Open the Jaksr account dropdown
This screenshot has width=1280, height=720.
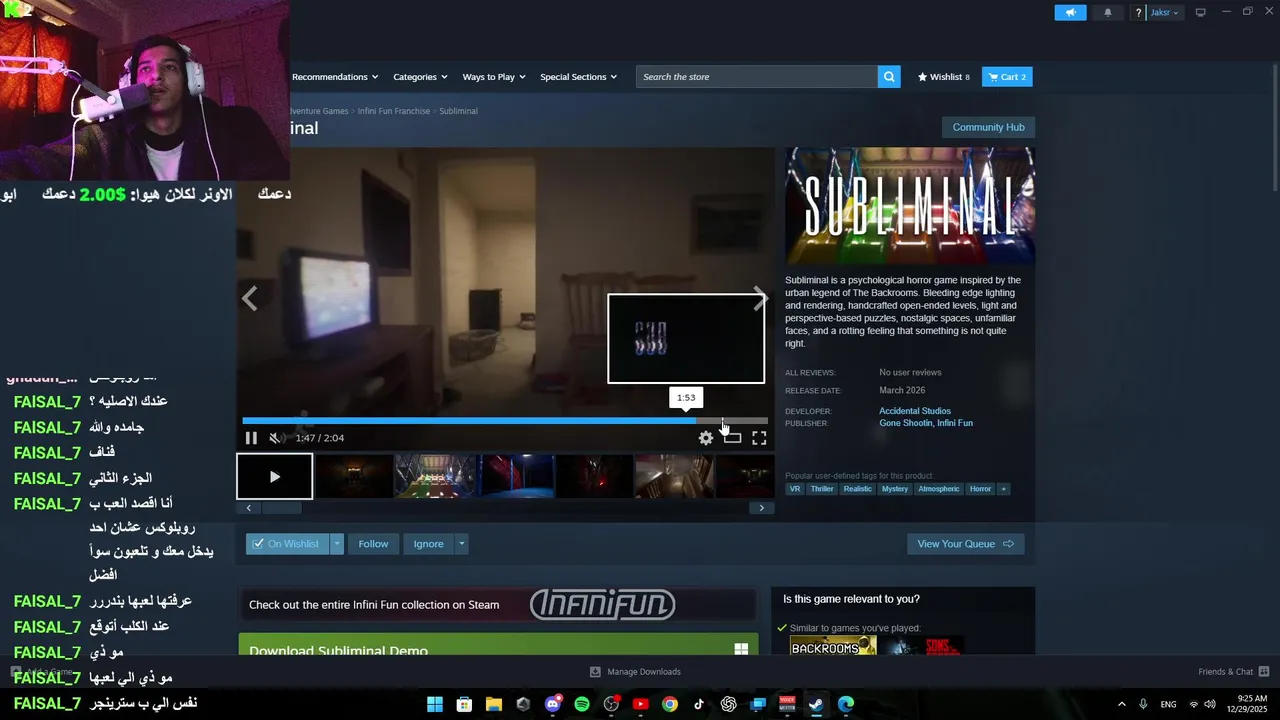point(1164,13)
